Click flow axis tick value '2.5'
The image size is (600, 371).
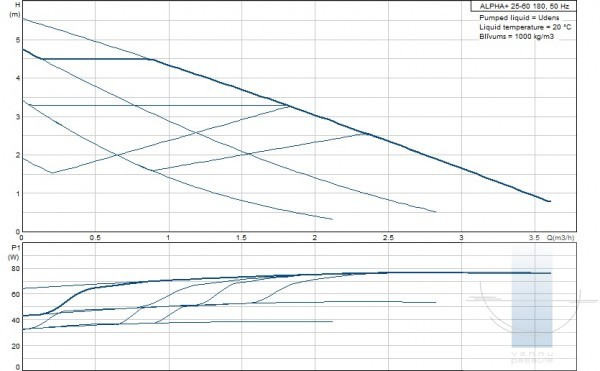[x=388, y=238]
